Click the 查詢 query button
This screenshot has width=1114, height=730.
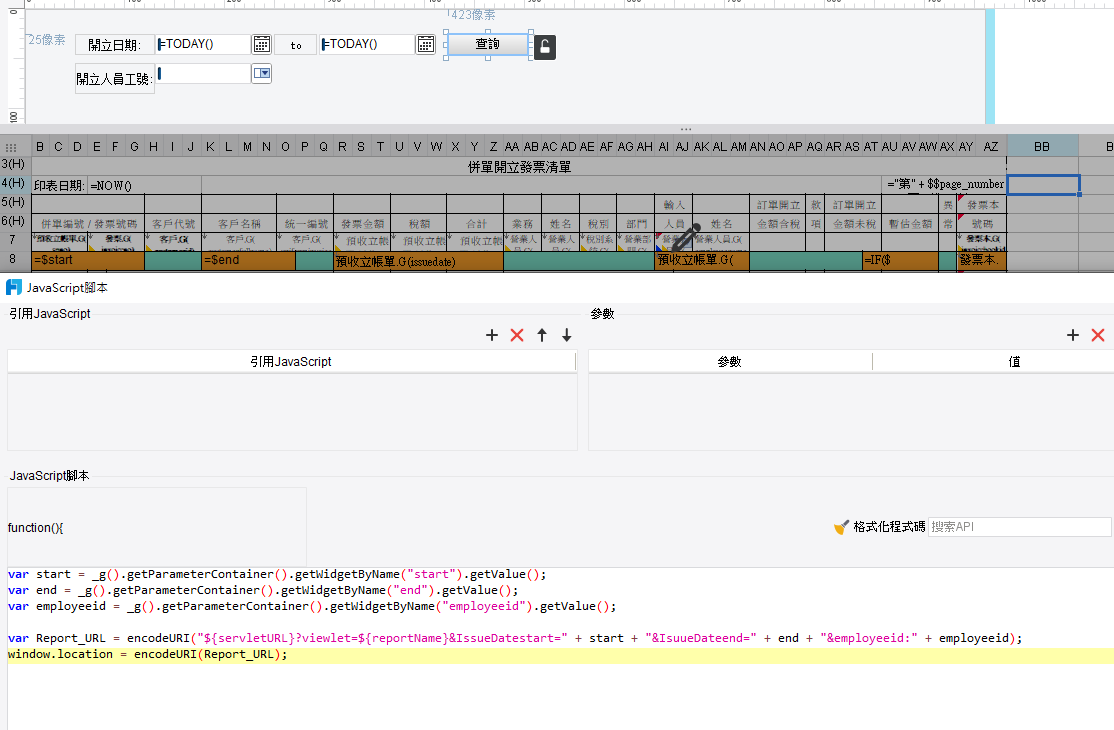[487, 44]
